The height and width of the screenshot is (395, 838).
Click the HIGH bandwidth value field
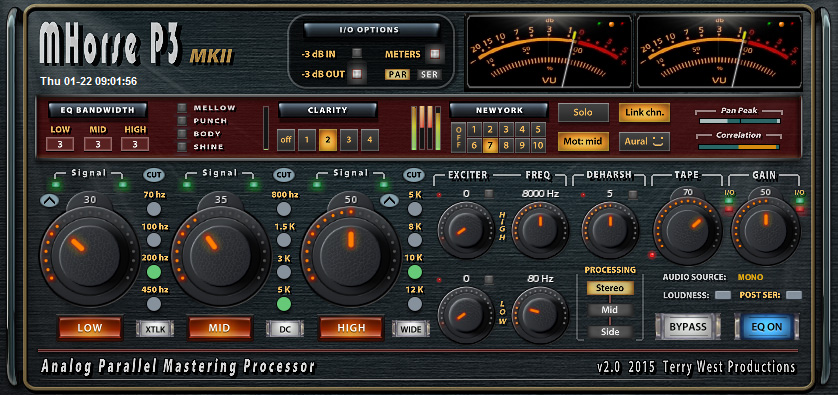pyautogui.click(x=135, y=144)
